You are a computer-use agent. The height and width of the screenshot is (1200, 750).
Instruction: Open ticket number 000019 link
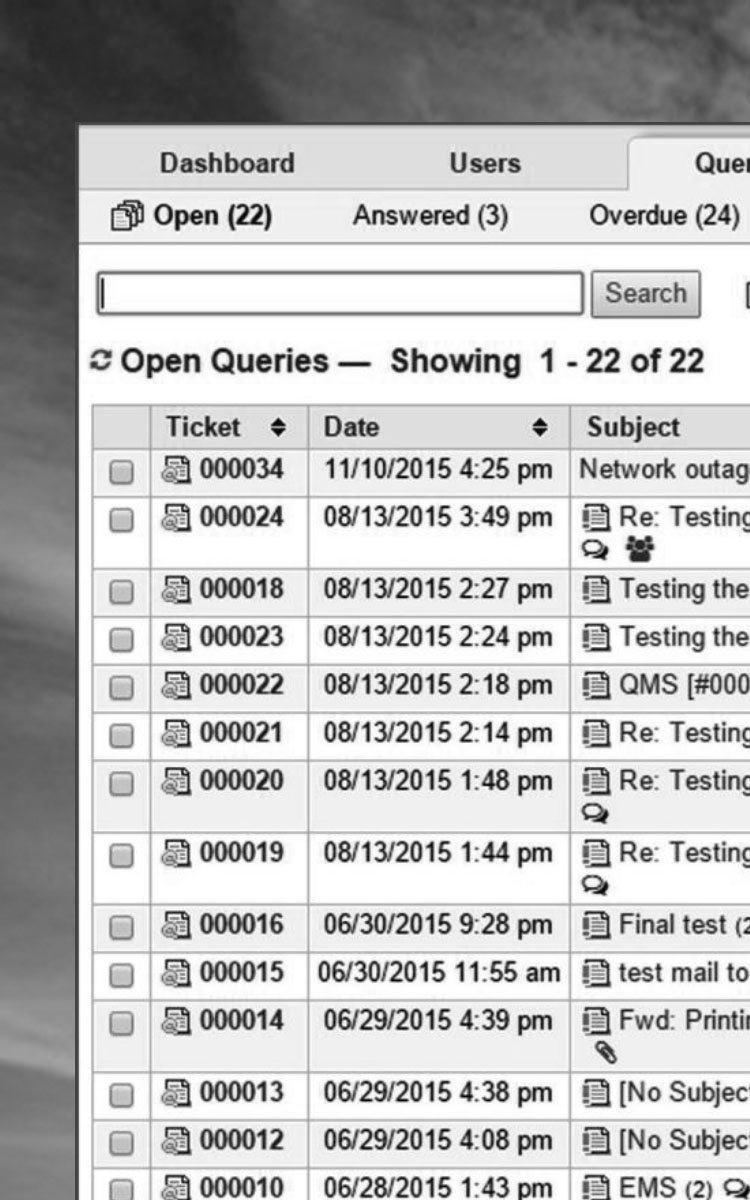pos(241,853)
